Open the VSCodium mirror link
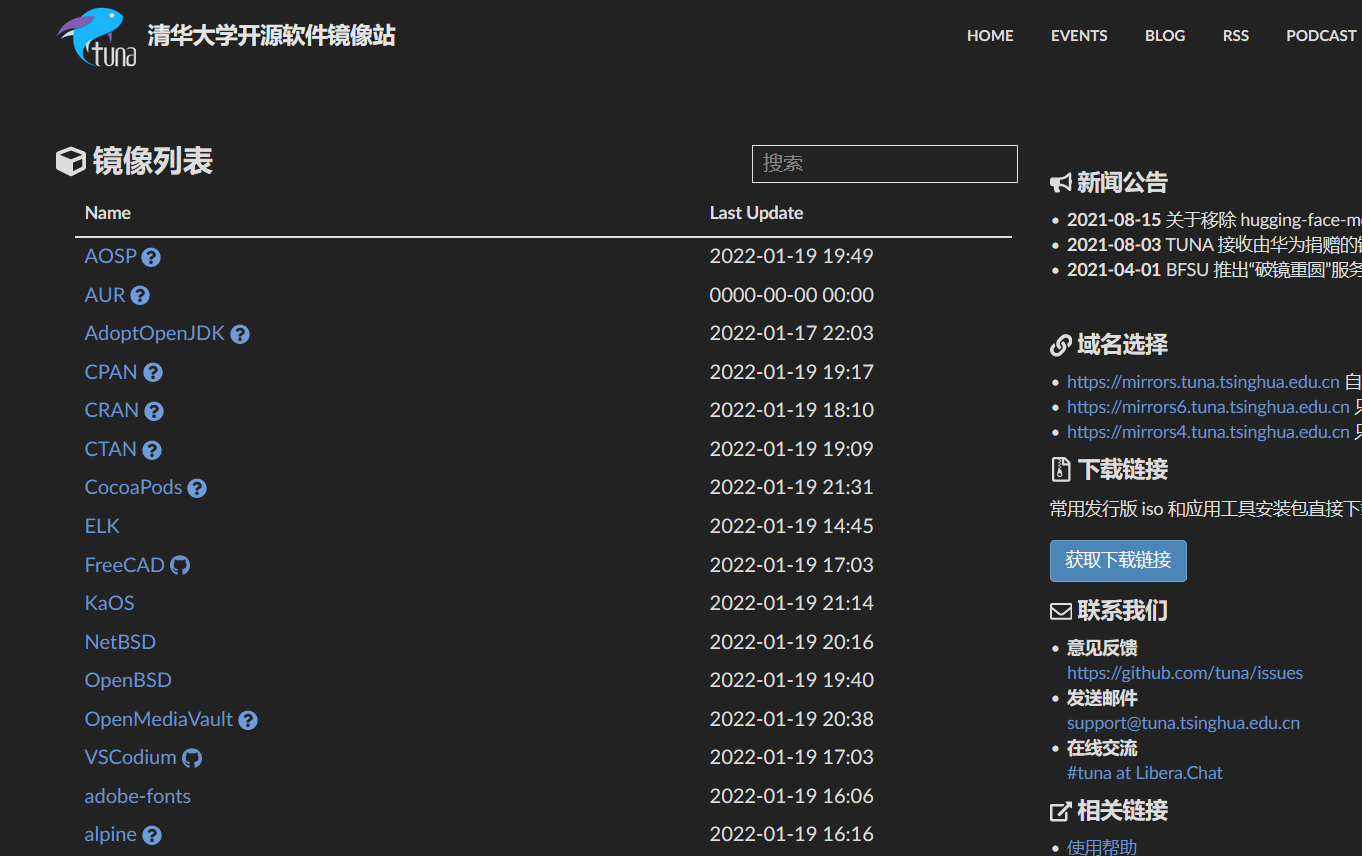Screen dimensions: 1362x856 [131, 757]
